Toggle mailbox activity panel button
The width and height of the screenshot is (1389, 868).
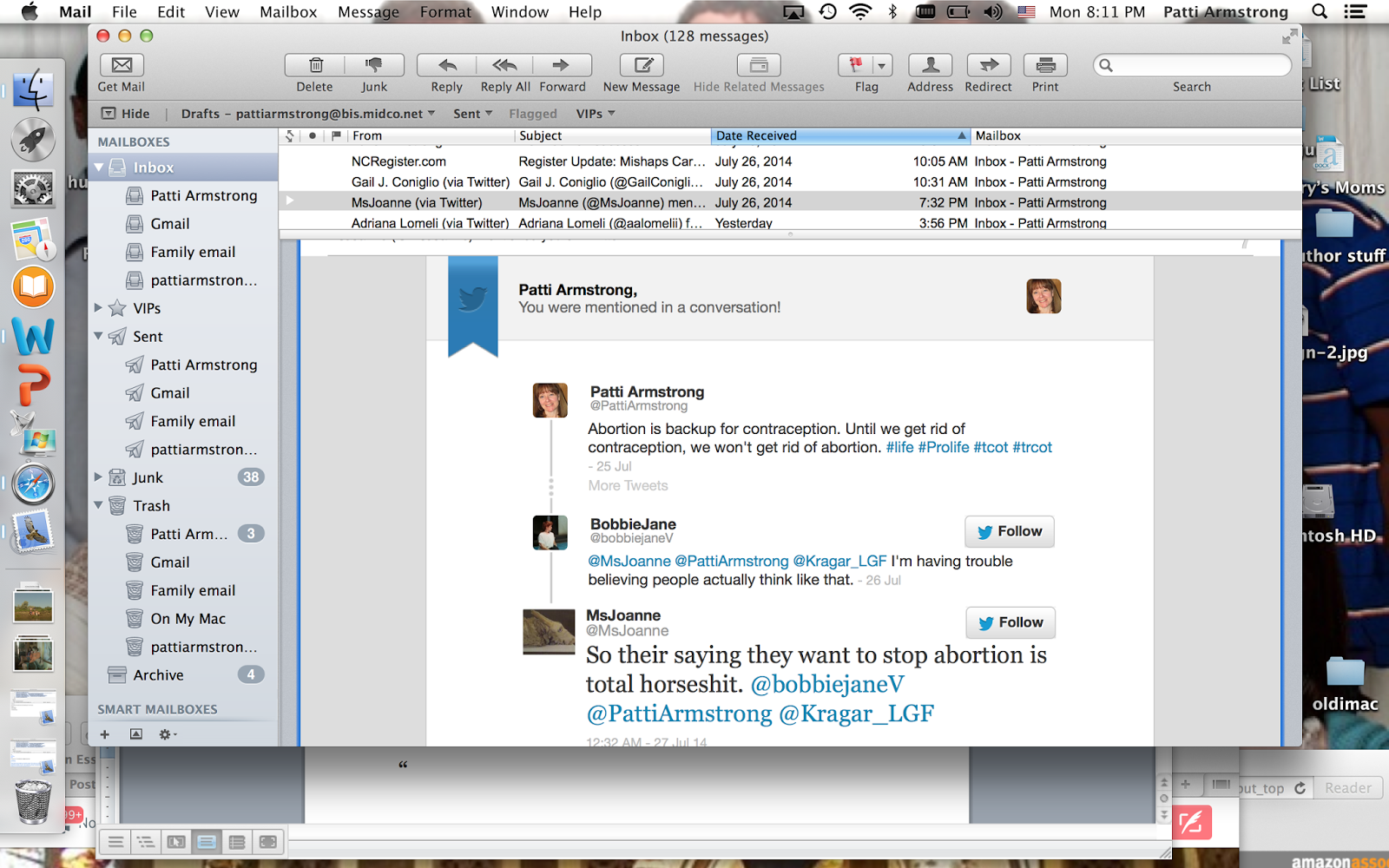click(136, 734)
